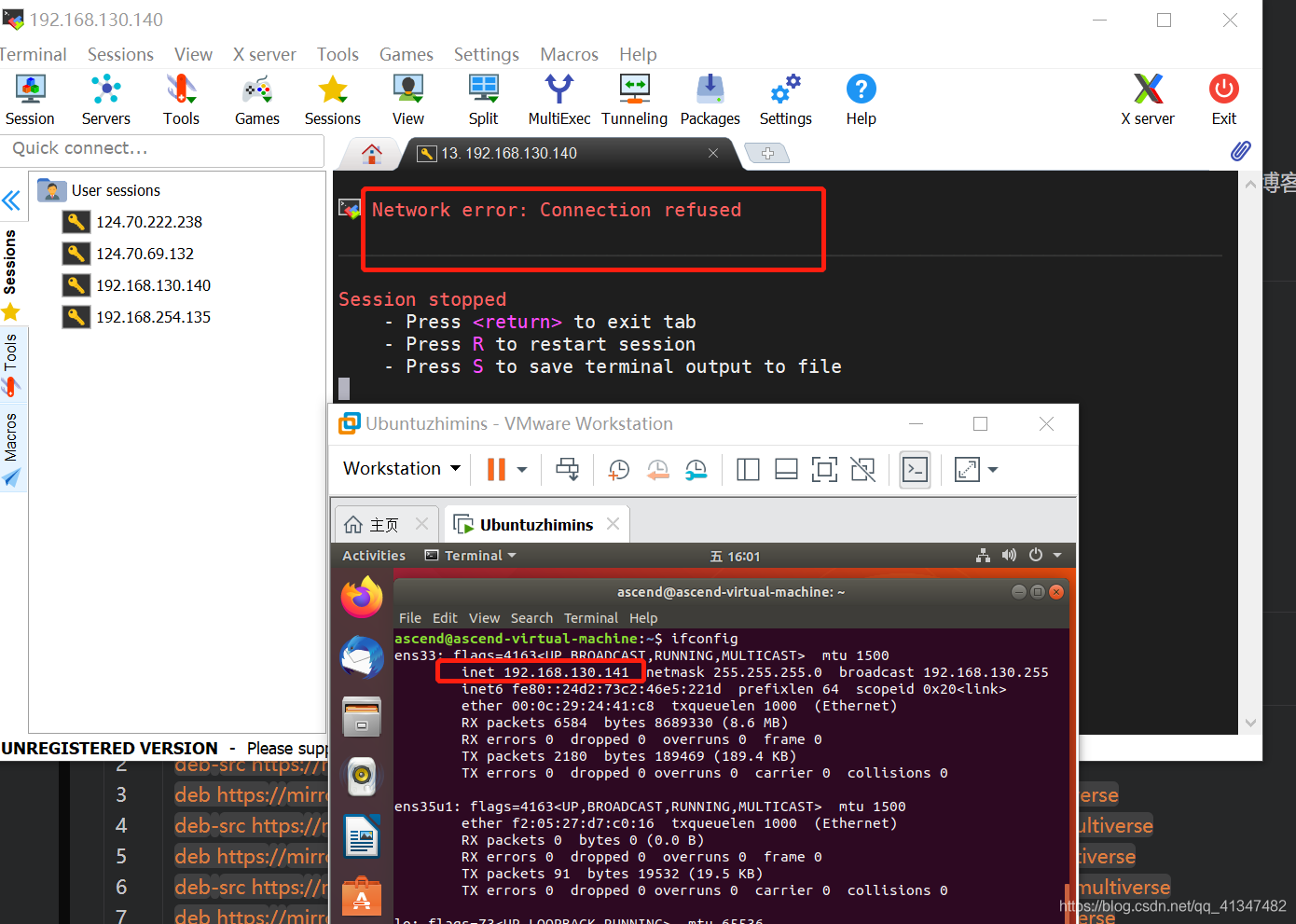Click the Quick connect input field

click(x=162, y=149)
